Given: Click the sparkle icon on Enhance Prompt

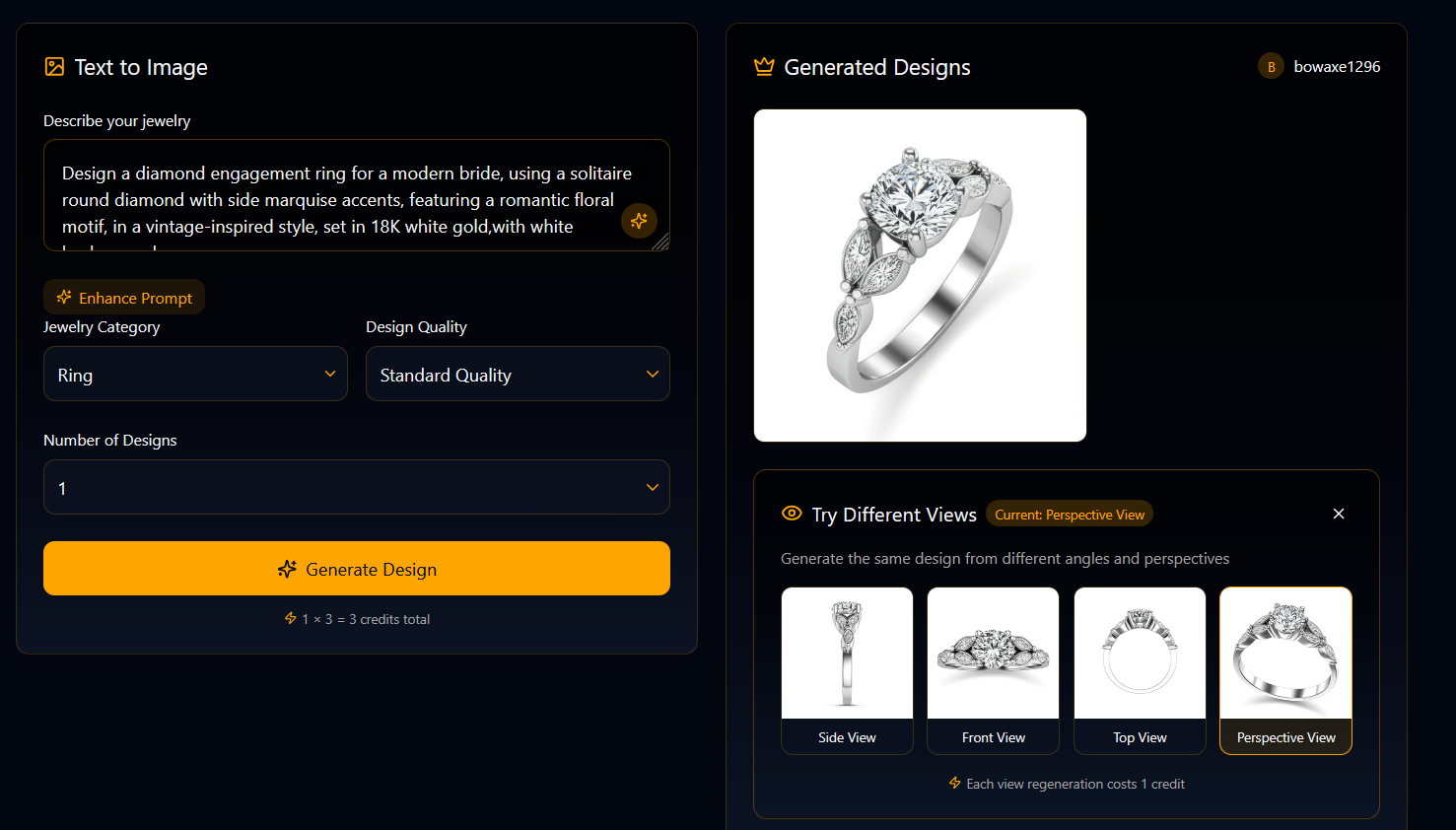Looking at the screenshot, I should point(64,297).
